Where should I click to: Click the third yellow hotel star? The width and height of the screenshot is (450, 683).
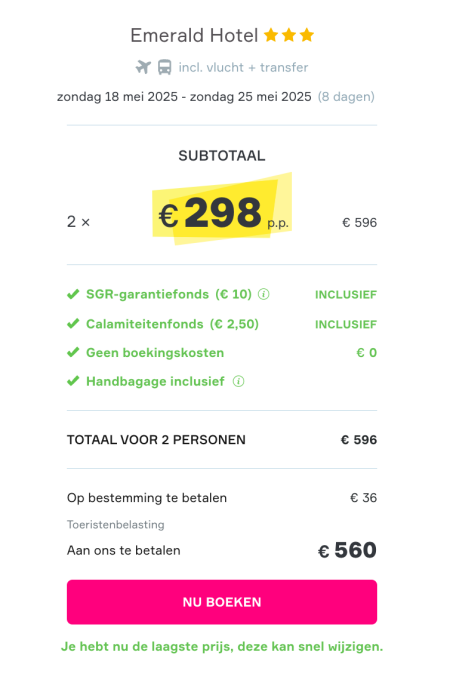pos(307,35)
